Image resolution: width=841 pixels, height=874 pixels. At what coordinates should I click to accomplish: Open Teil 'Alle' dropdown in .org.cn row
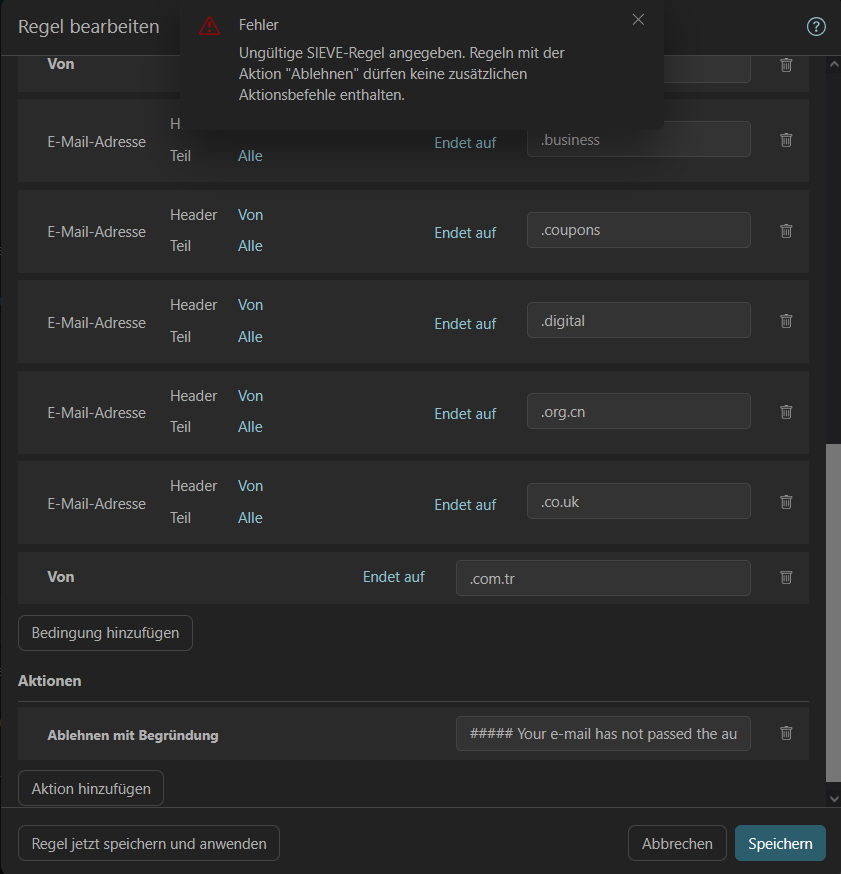coord(250,427)
